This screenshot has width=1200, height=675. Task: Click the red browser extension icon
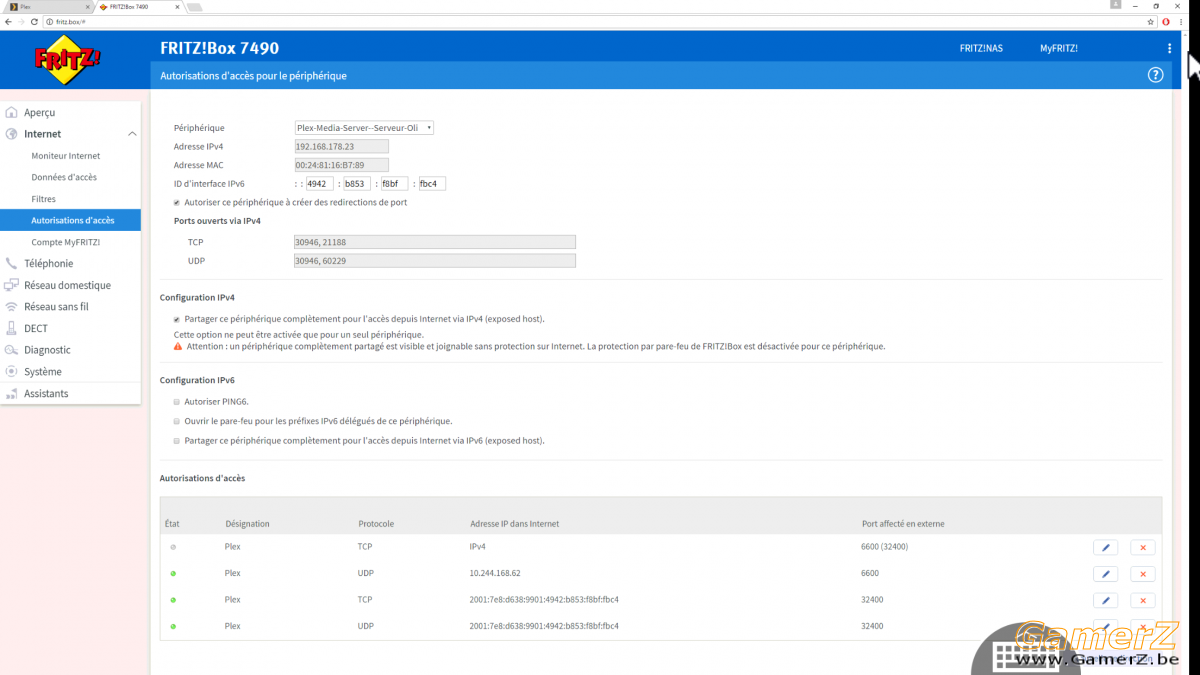pos(1165,21)
